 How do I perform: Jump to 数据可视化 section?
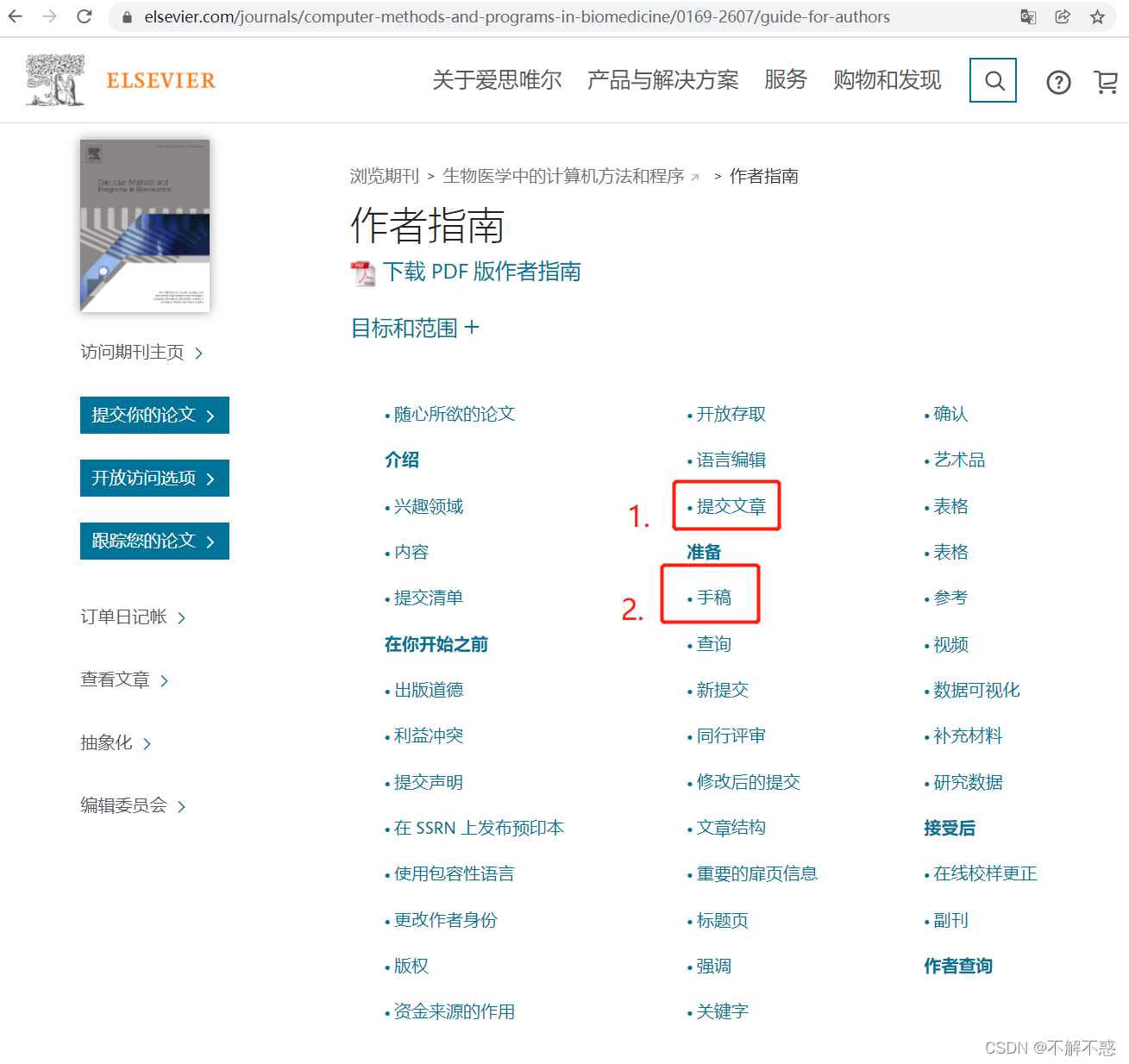coord(977,690)
